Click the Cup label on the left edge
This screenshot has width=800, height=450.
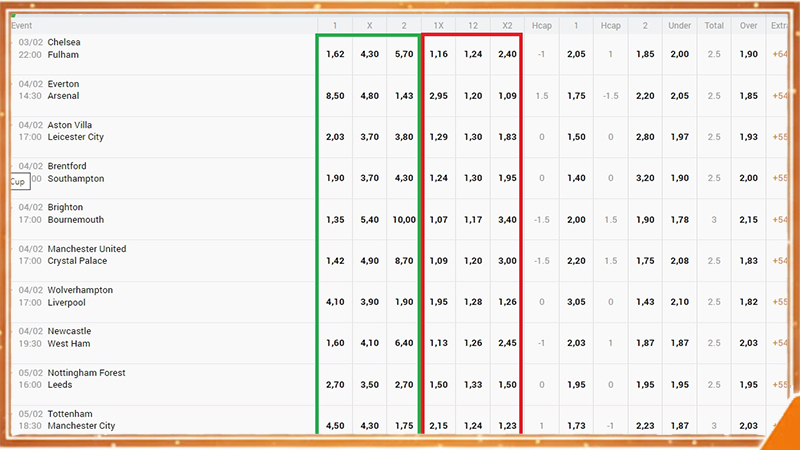(x=17, y=182)
